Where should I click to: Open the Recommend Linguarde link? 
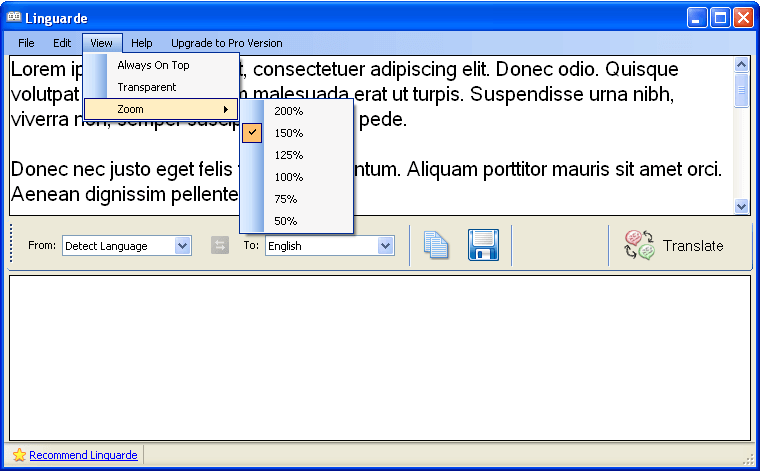point(83,455)
